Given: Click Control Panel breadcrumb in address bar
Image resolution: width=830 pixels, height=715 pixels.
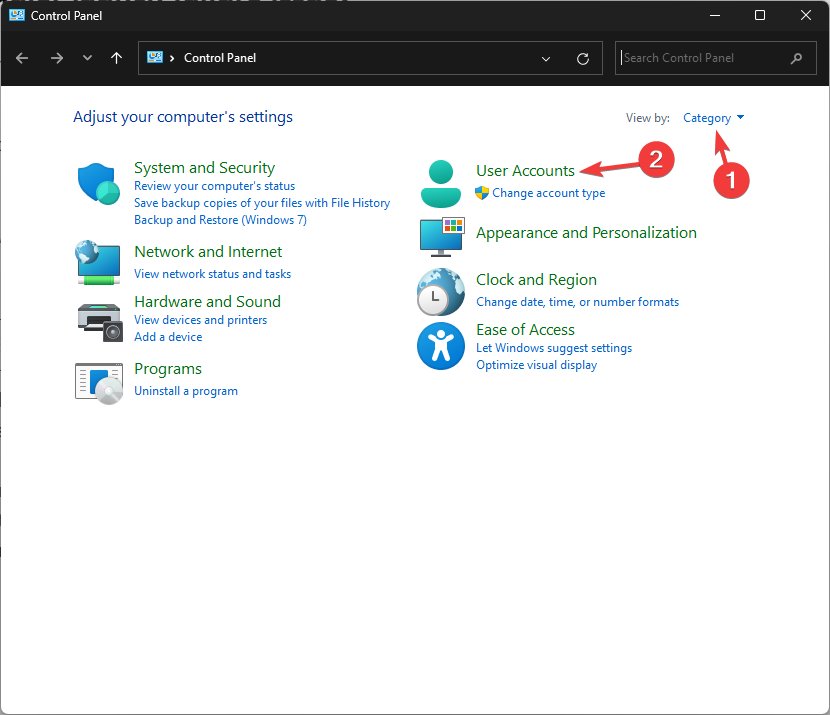Looking at the screenshot, I should coord(220,58).
